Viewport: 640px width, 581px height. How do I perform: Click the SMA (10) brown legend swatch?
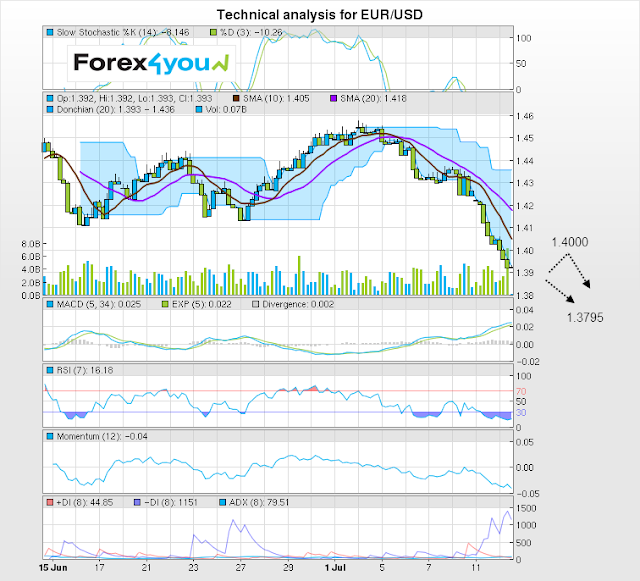pos(236,98)
